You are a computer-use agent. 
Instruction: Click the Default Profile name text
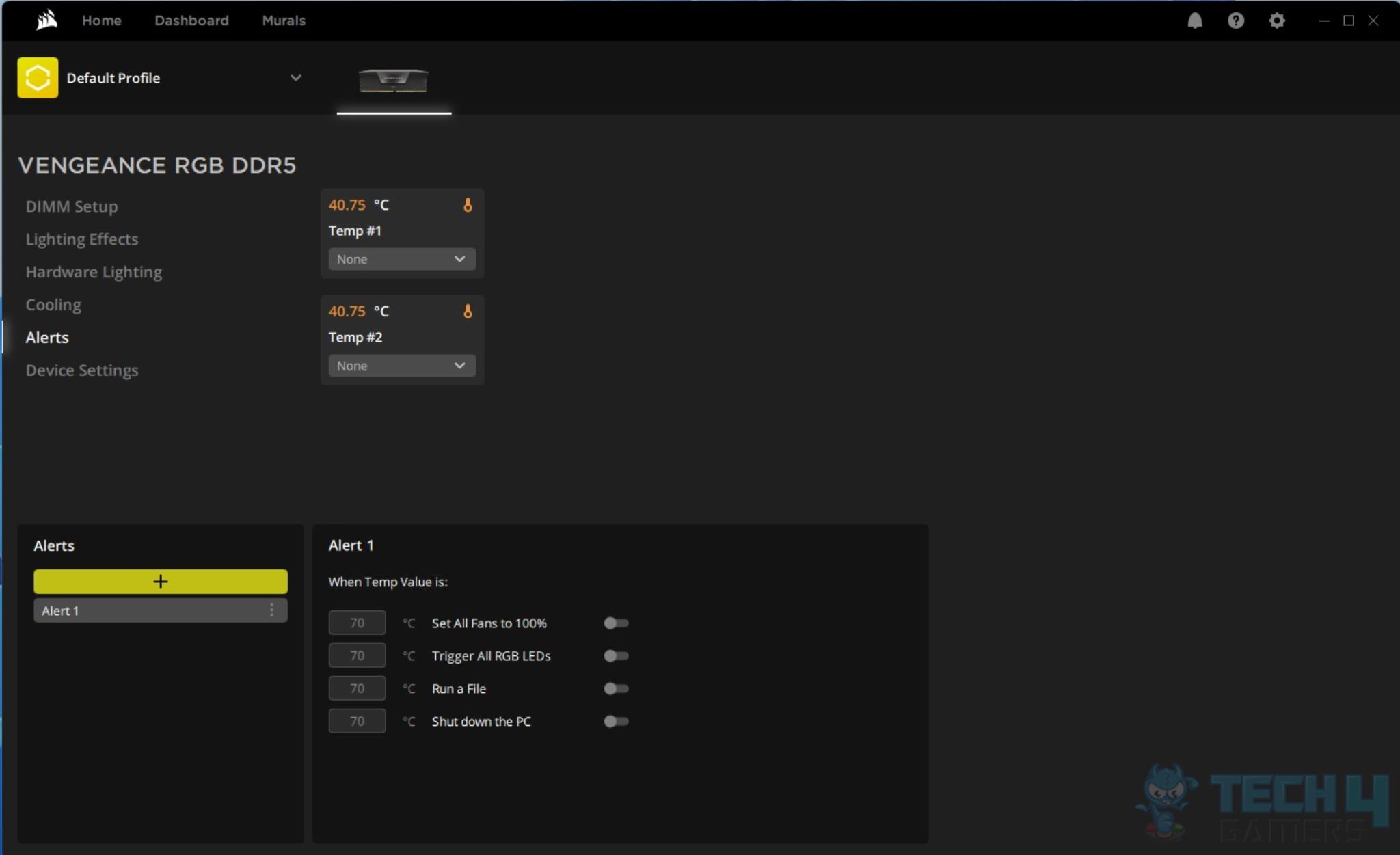point(113,78)
